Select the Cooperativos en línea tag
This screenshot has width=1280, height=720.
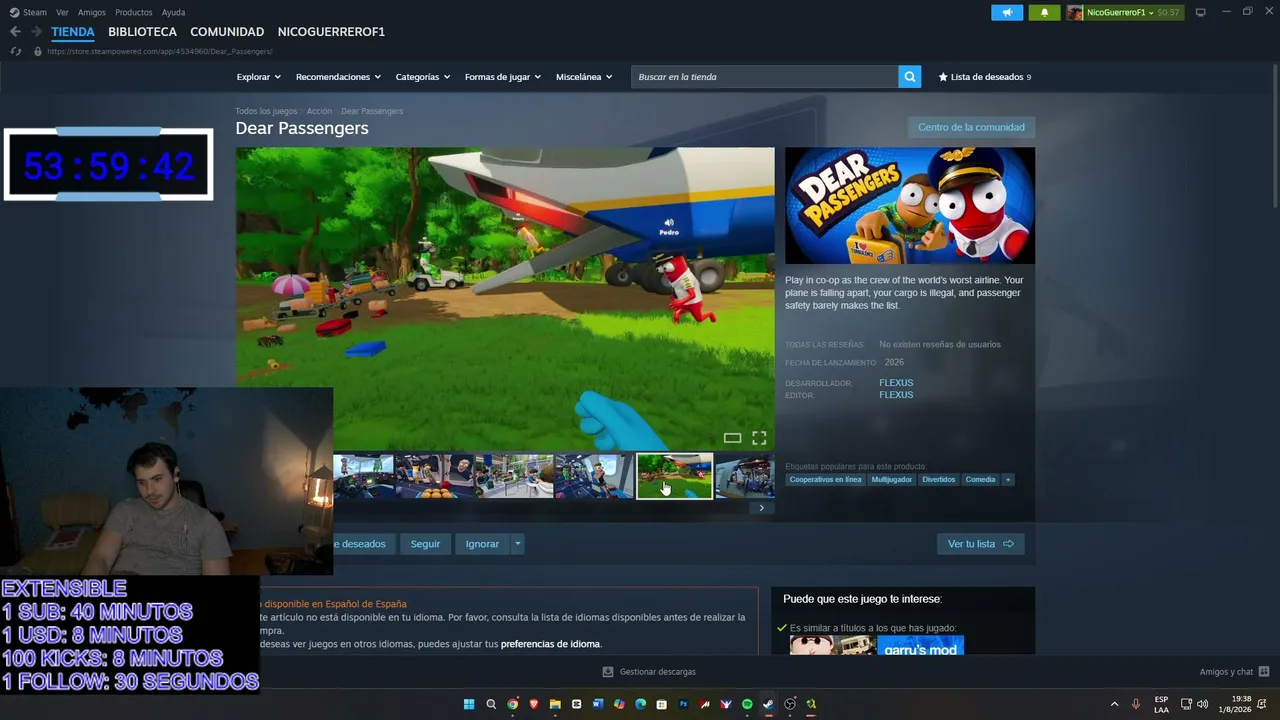tap(825, 480)
